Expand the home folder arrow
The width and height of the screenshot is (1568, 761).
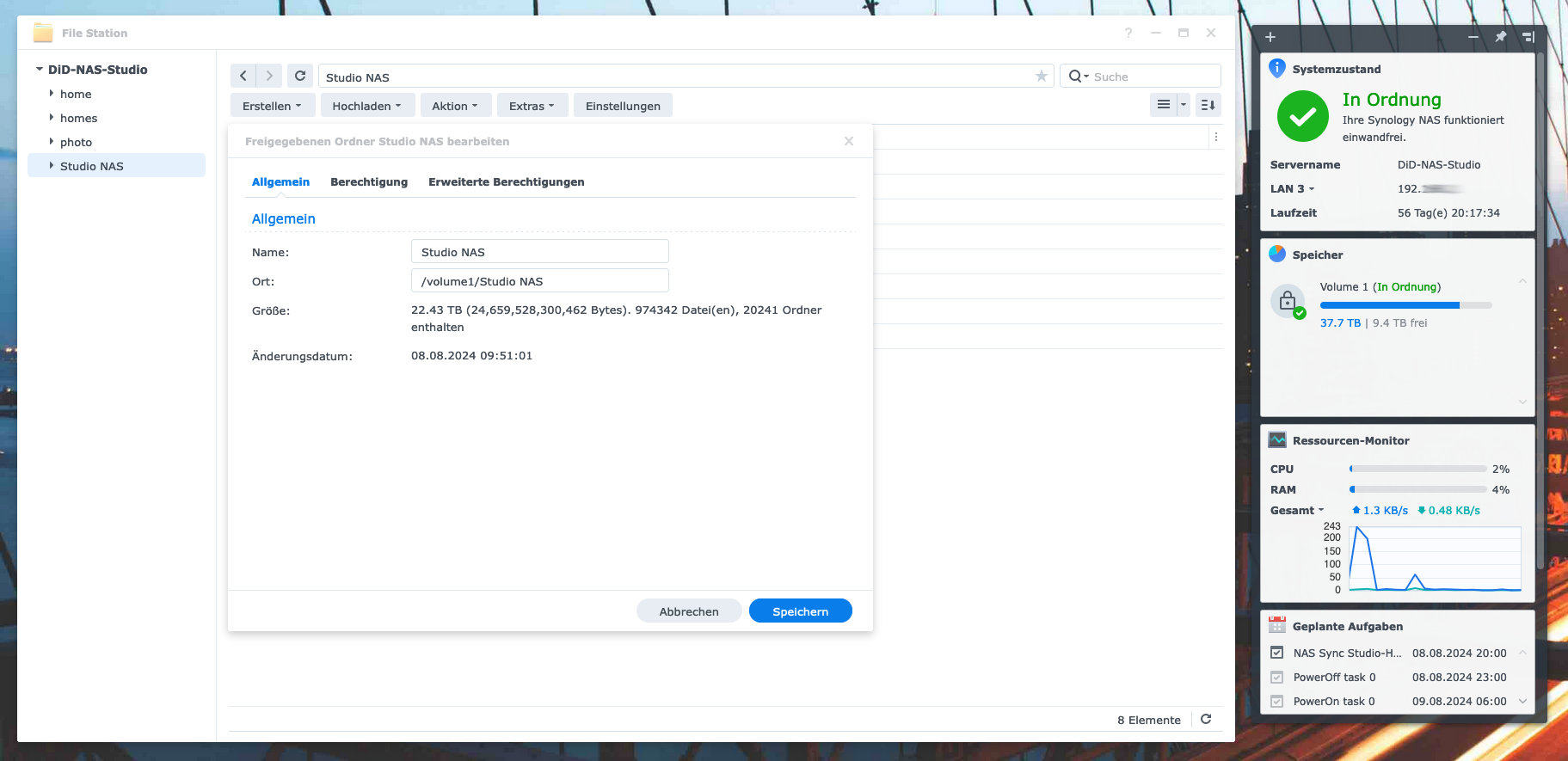[x=52, y=93]
